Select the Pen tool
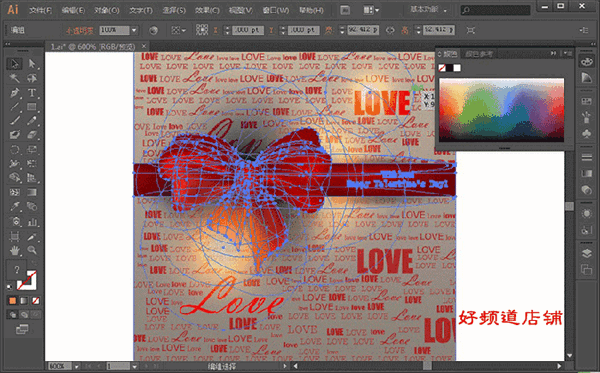 point(14,93)
